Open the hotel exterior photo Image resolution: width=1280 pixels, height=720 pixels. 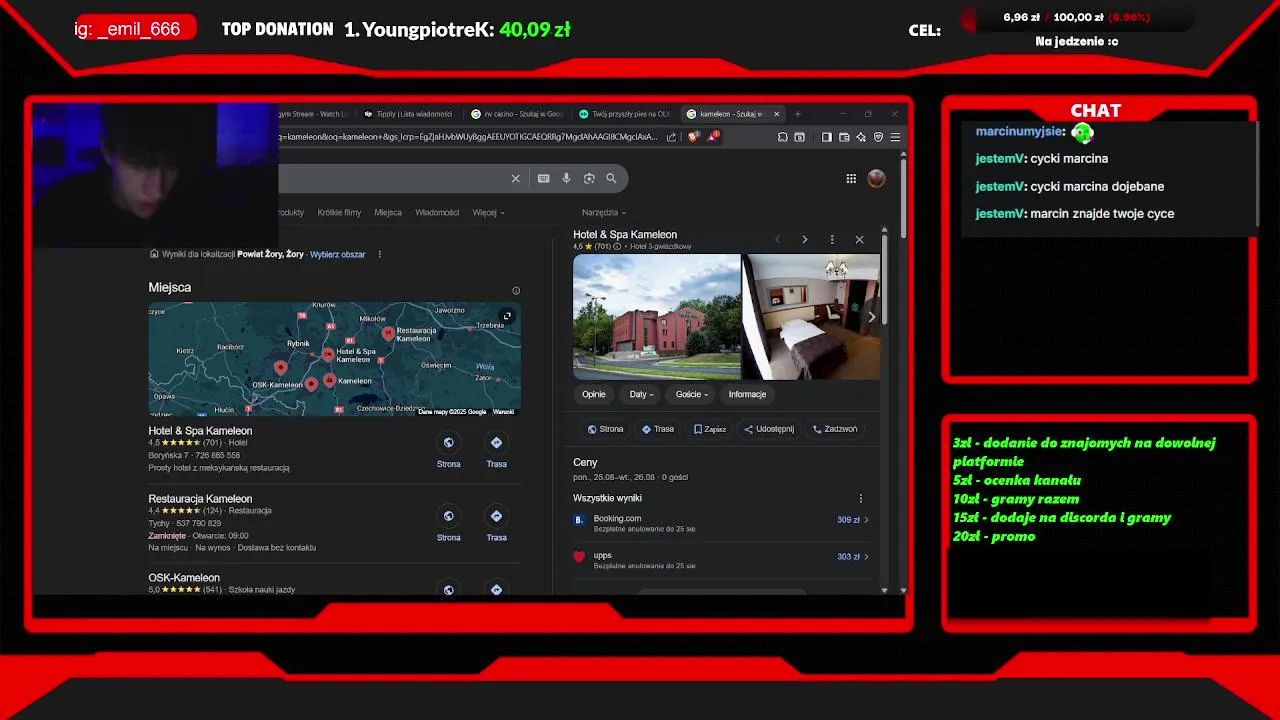click(656, 317)
